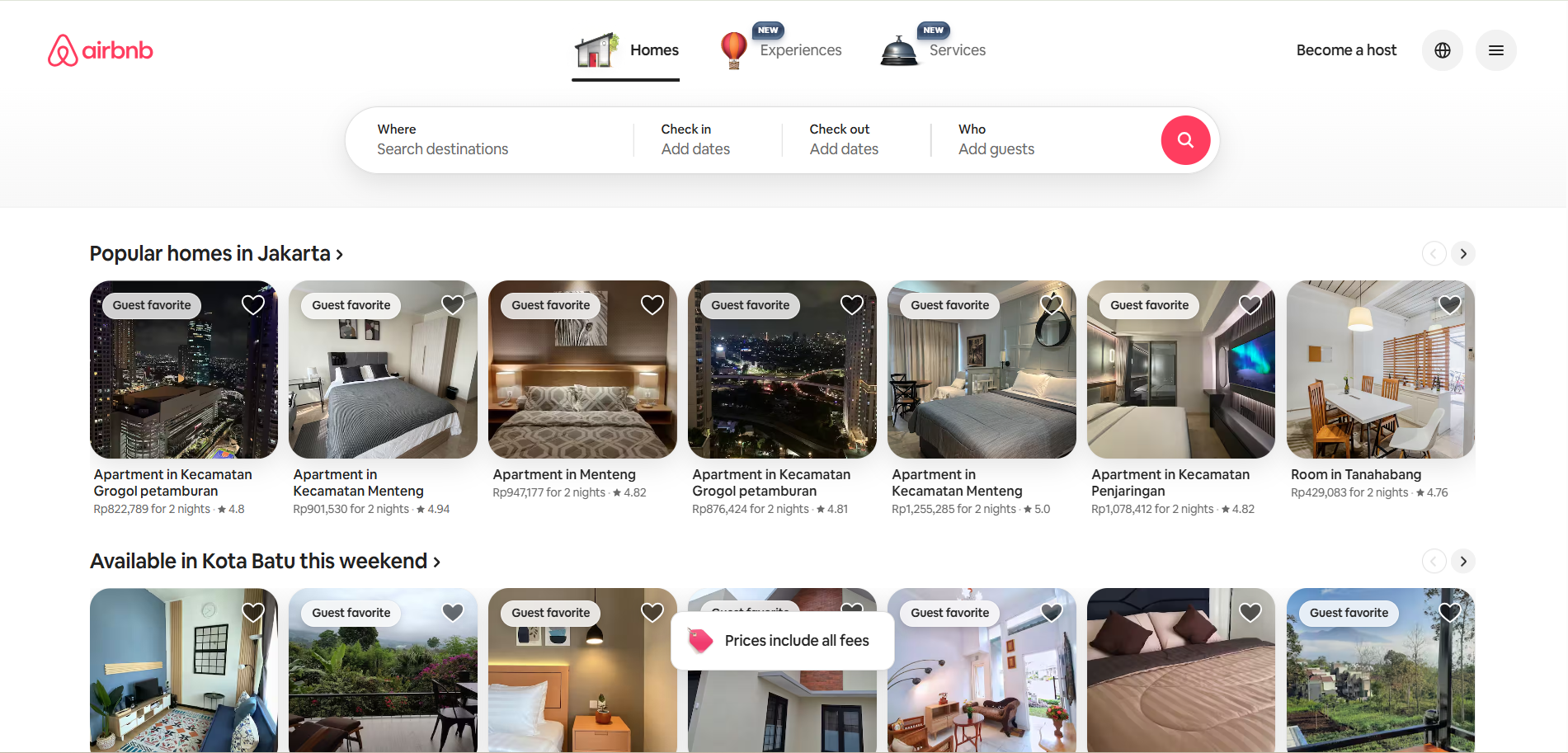Toggle the heart on Room in Tanahabang
This screenshot has width=1568, height=753.
pyautogui.click(x=1449, y=304)
